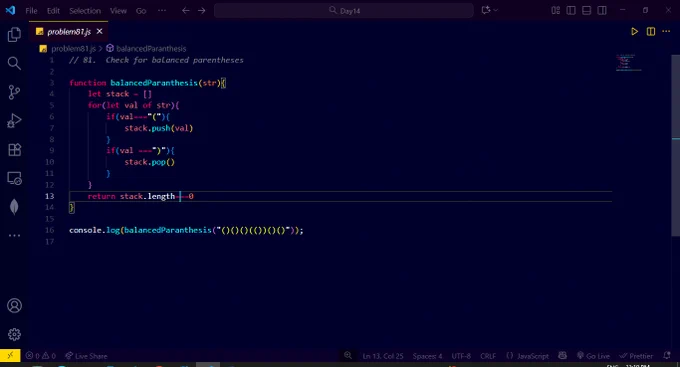Go back with the left arrow

[186, 10]
